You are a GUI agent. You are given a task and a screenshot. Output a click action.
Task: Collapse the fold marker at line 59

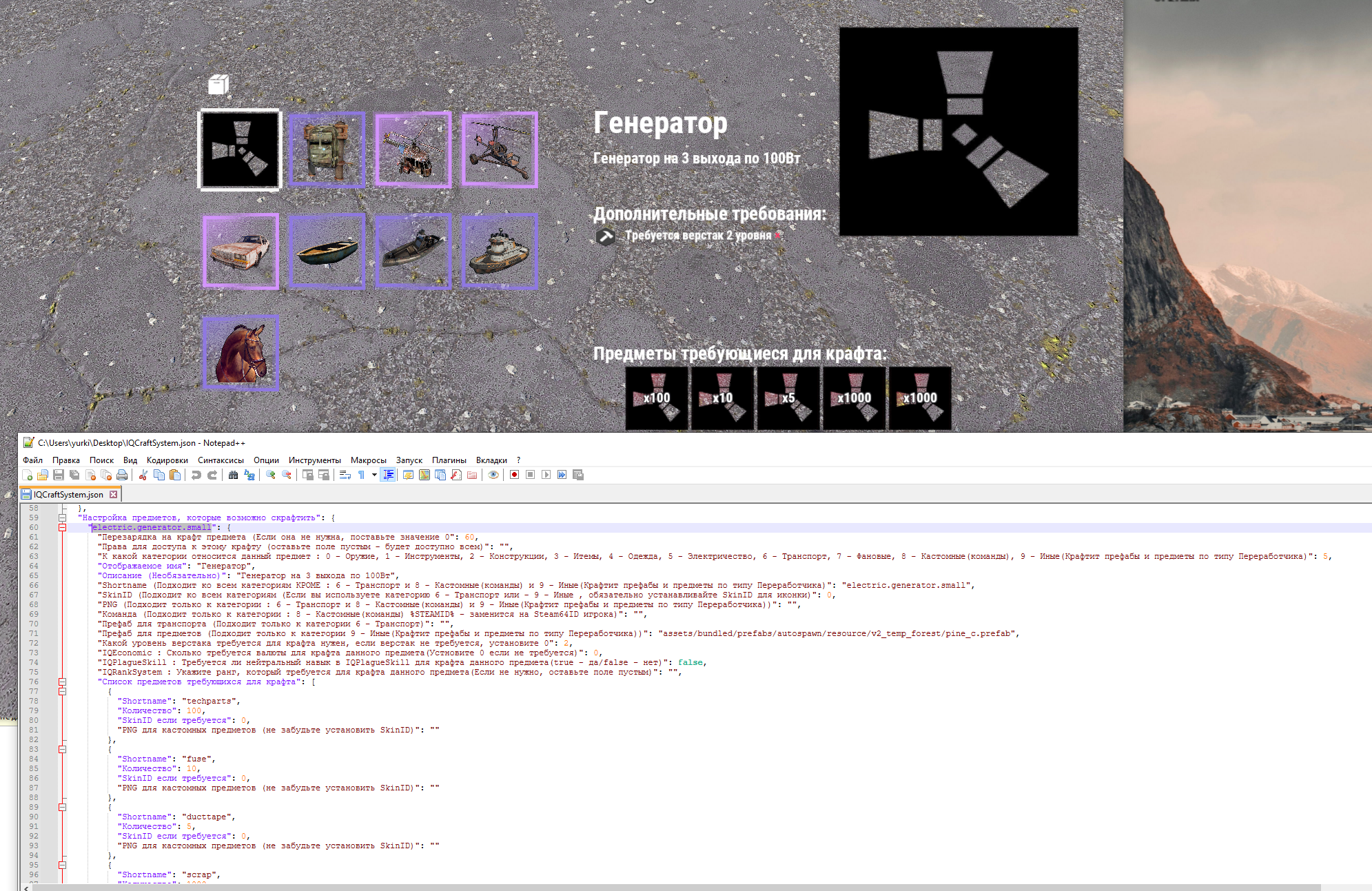(x=62, y=518)
